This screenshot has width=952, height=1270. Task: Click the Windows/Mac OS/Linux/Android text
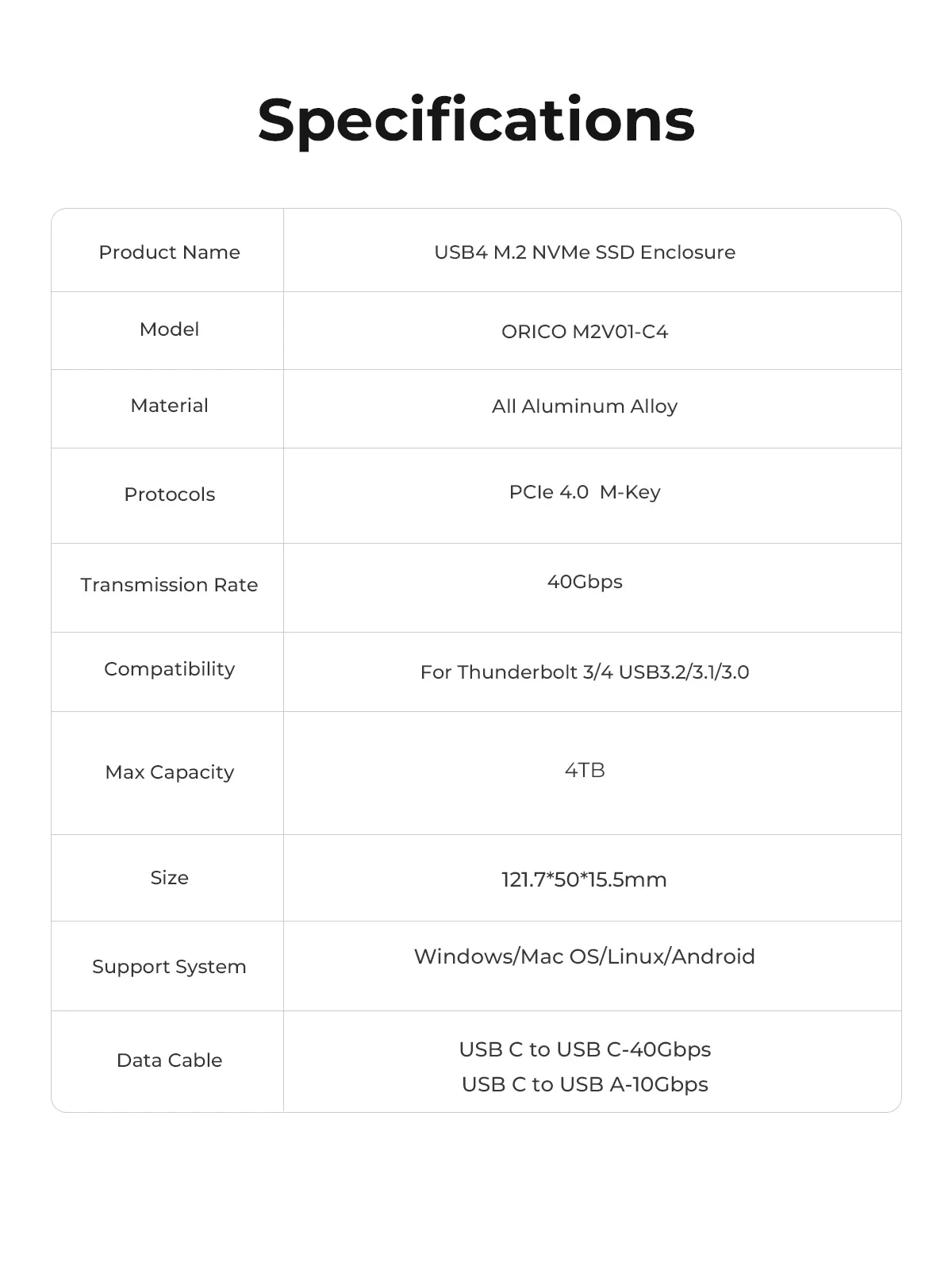click(585, 956)
